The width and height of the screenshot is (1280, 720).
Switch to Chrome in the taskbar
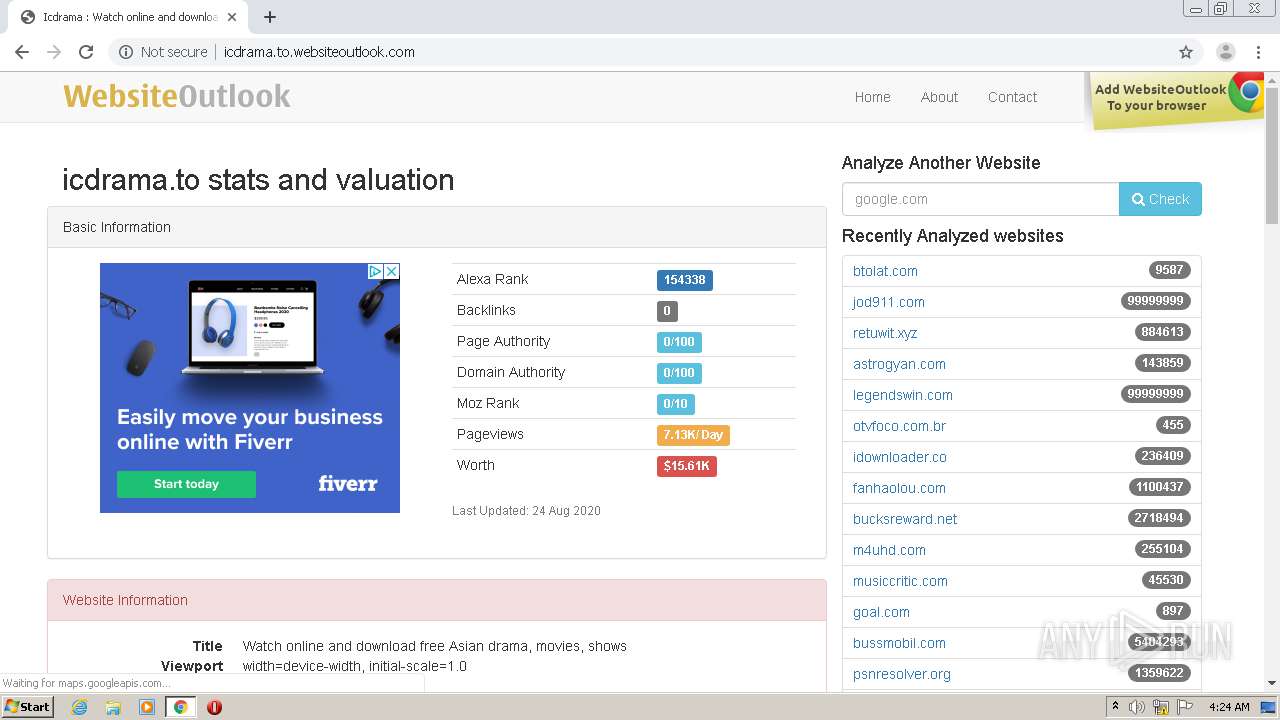click(x=180, y=707)
